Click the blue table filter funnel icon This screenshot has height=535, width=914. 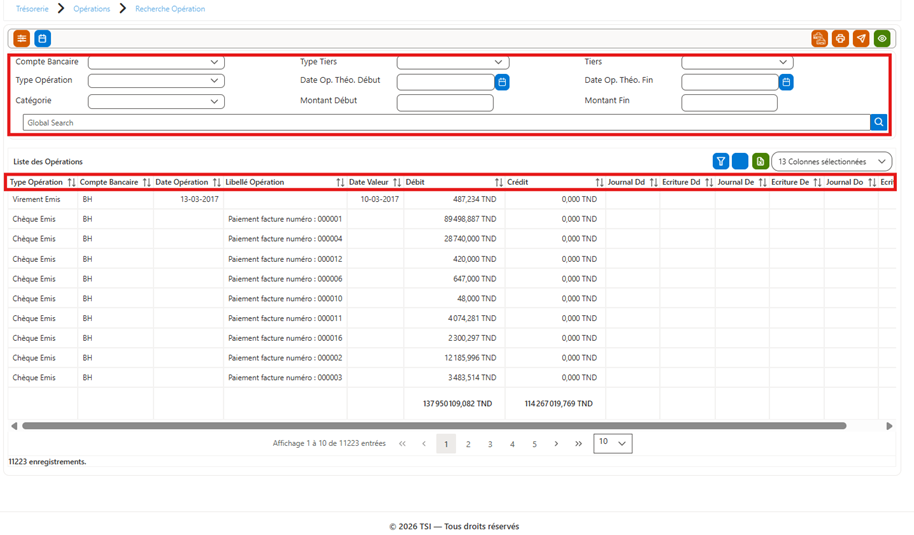(721, 161)
